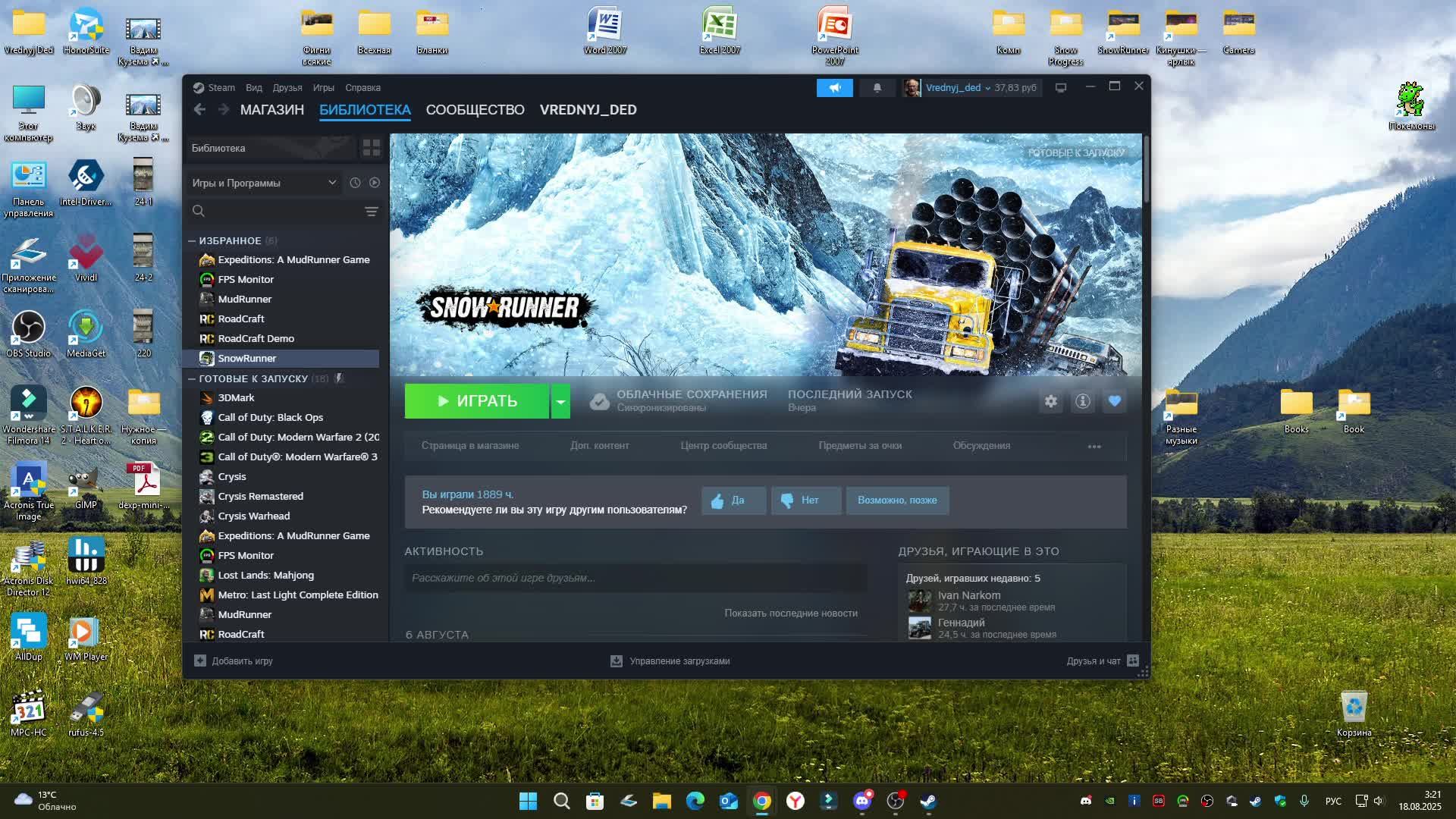Viewport: 1456px width, 819px height.
Task: Click the library page scrollbar
Action: pos(1146,170)
